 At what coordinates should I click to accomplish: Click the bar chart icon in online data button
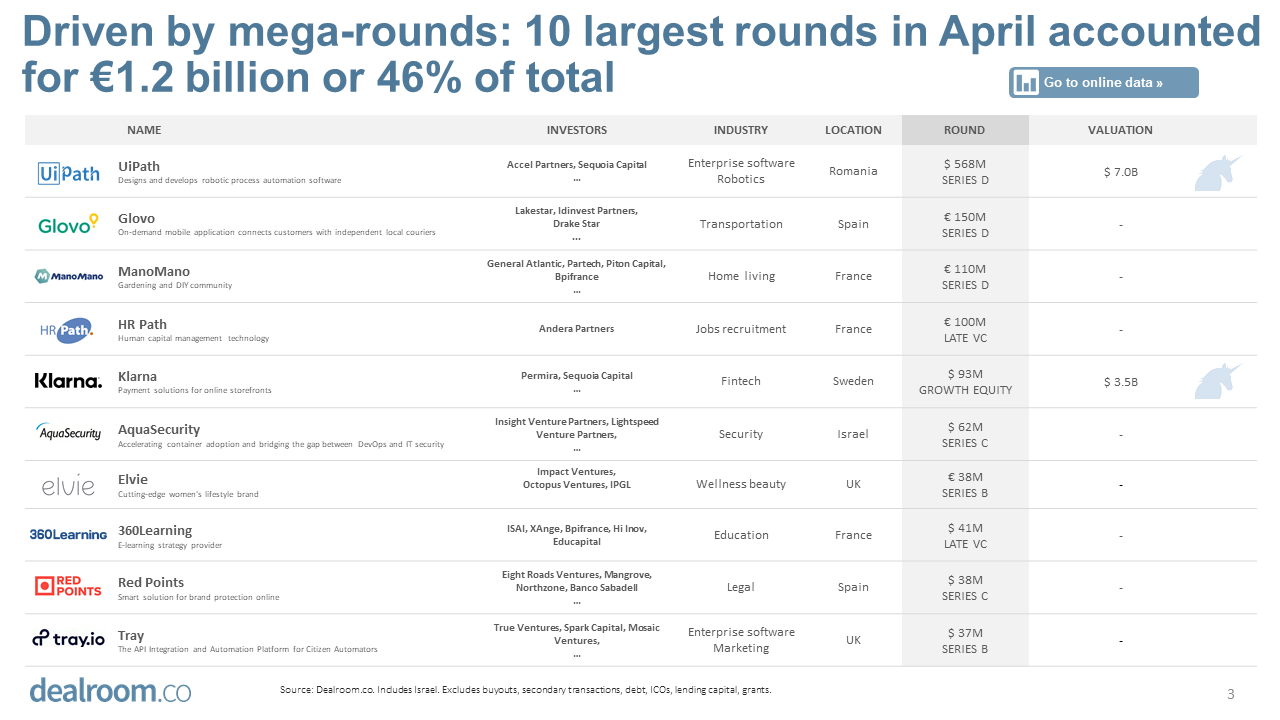[1026, 83]
